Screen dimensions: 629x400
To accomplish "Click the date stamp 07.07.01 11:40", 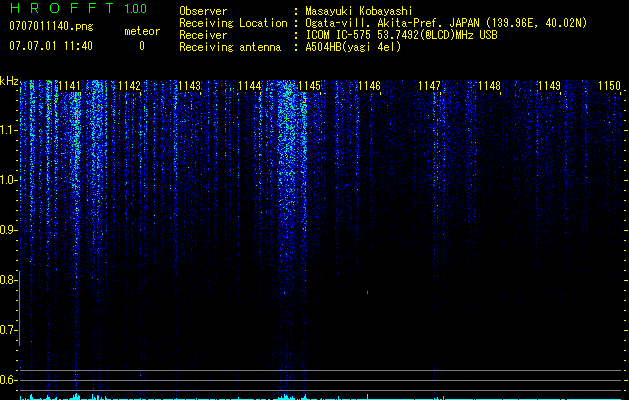I will tap(51, 46).
